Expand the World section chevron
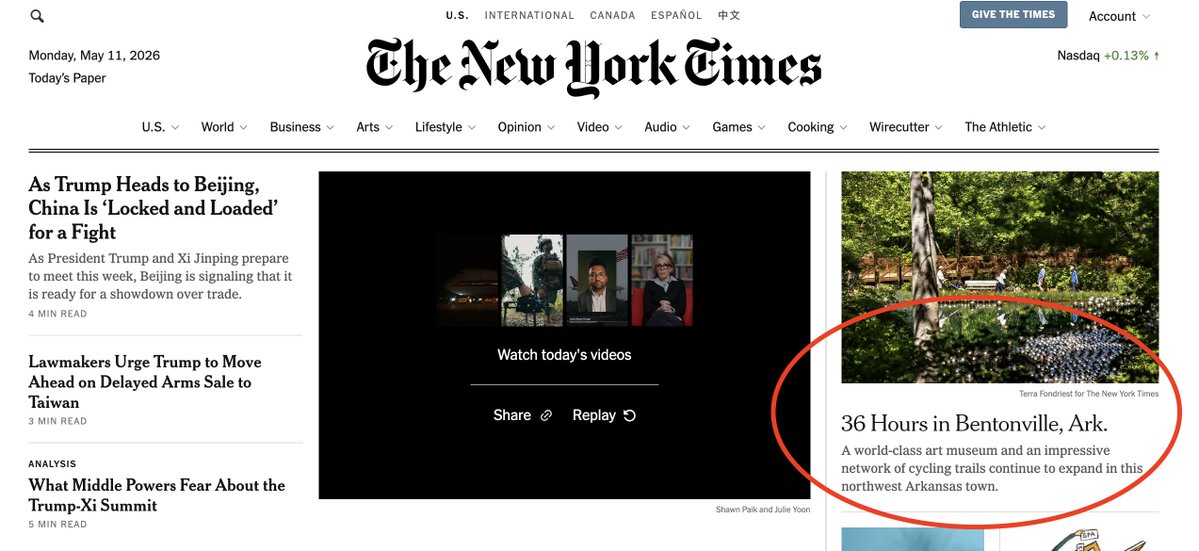1199x551 pixels. click(243, 128)
